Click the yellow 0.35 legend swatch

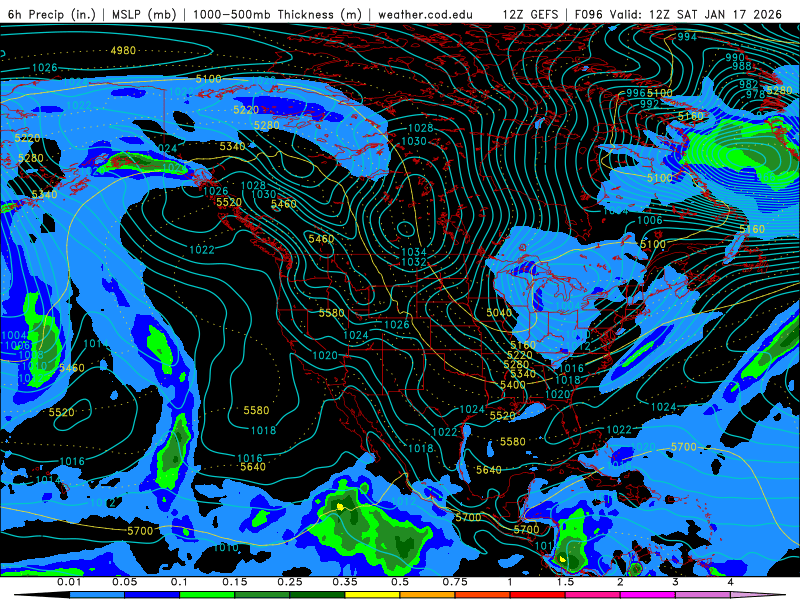coord(372,595)
